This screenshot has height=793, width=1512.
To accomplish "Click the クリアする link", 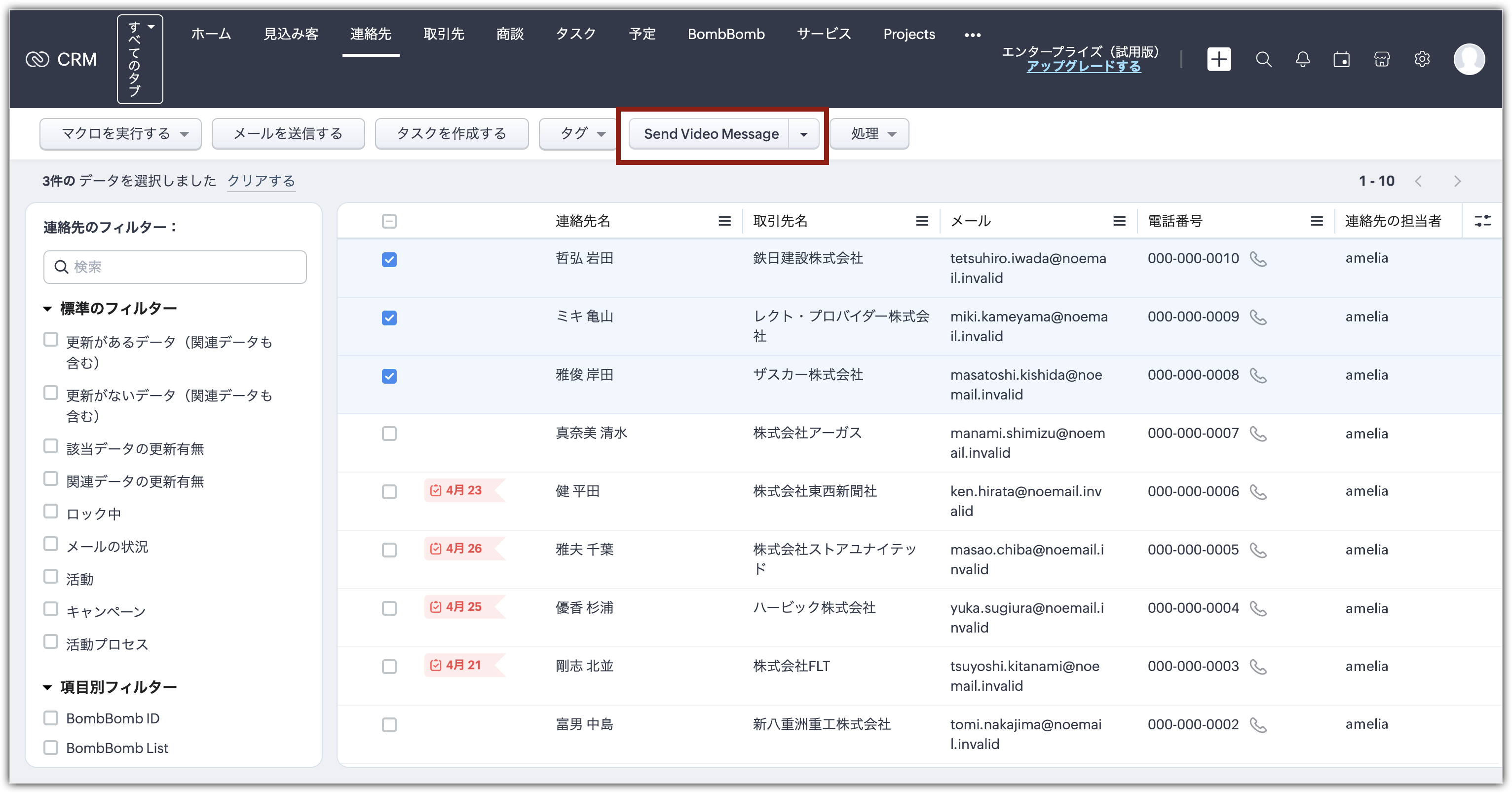I will pyautogui.click(x=261, y=181).
